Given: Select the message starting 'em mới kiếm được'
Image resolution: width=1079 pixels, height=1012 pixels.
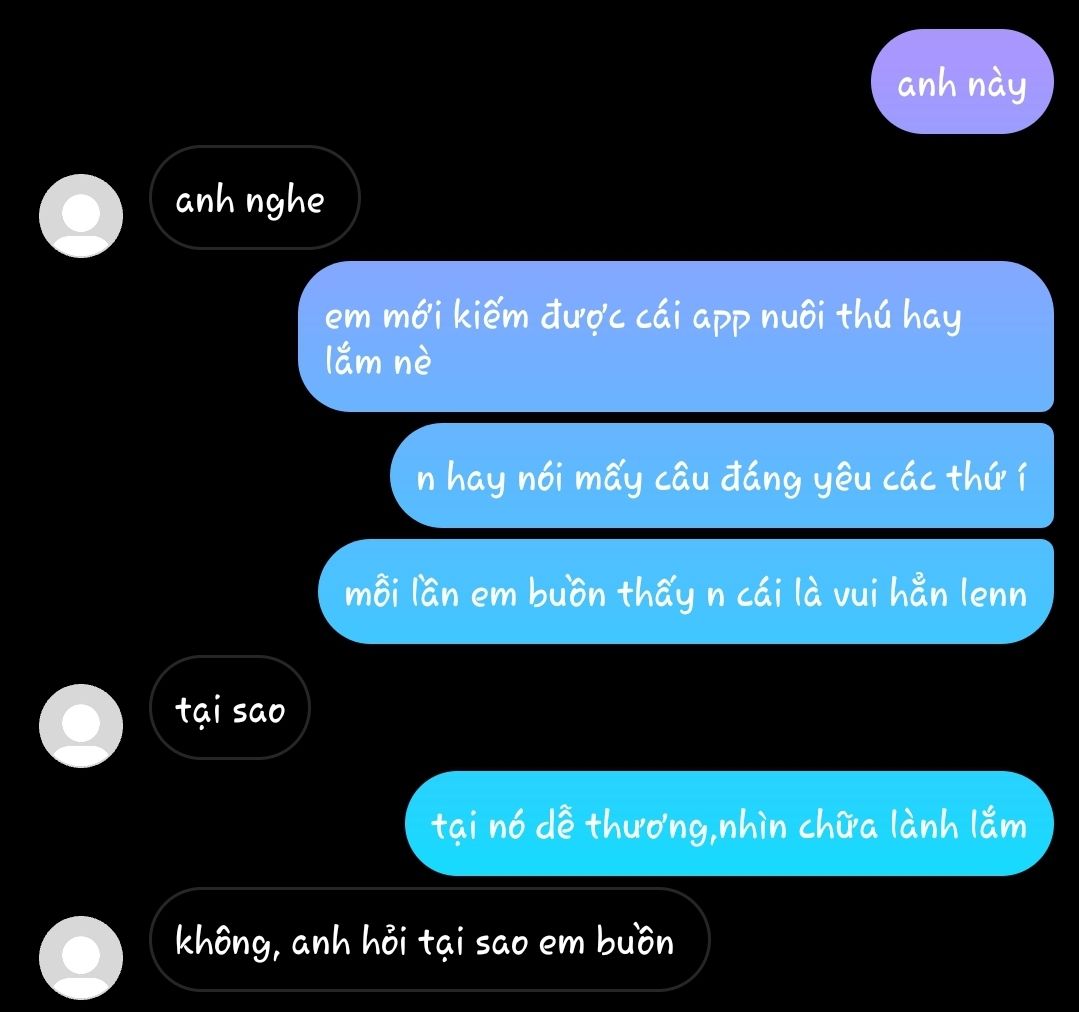Looking at the screenshot, I should pyautogui.click(x=676, y=336).
